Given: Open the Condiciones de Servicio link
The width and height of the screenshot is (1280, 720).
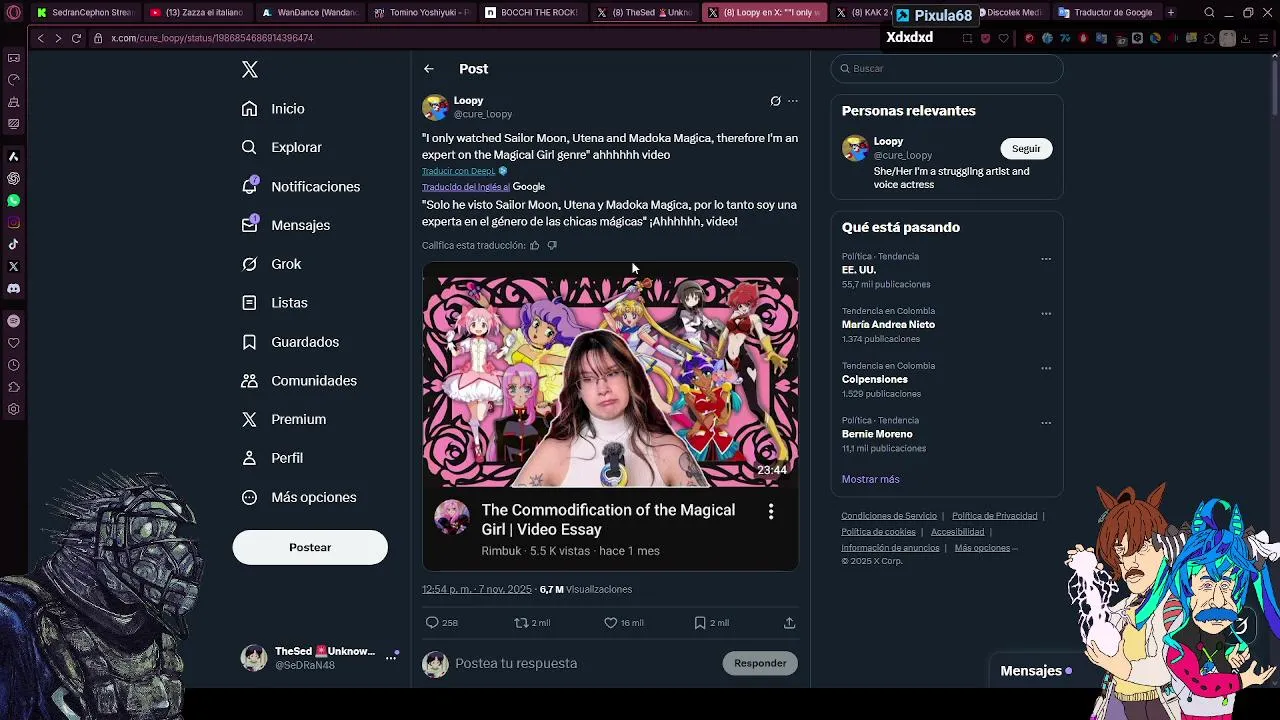Looking at the screenshot, I should coord(889,516).
